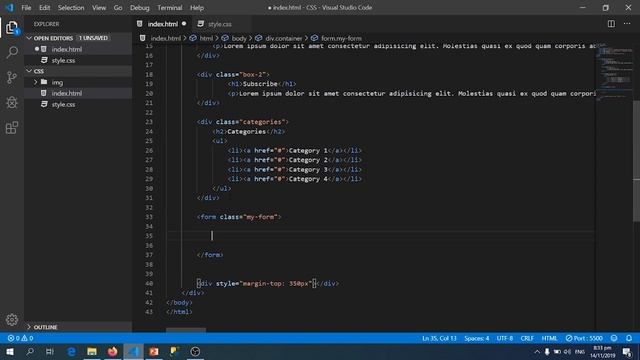Change HTML language mode
This screenshot has width=640, height=360.
pos(549,338)
